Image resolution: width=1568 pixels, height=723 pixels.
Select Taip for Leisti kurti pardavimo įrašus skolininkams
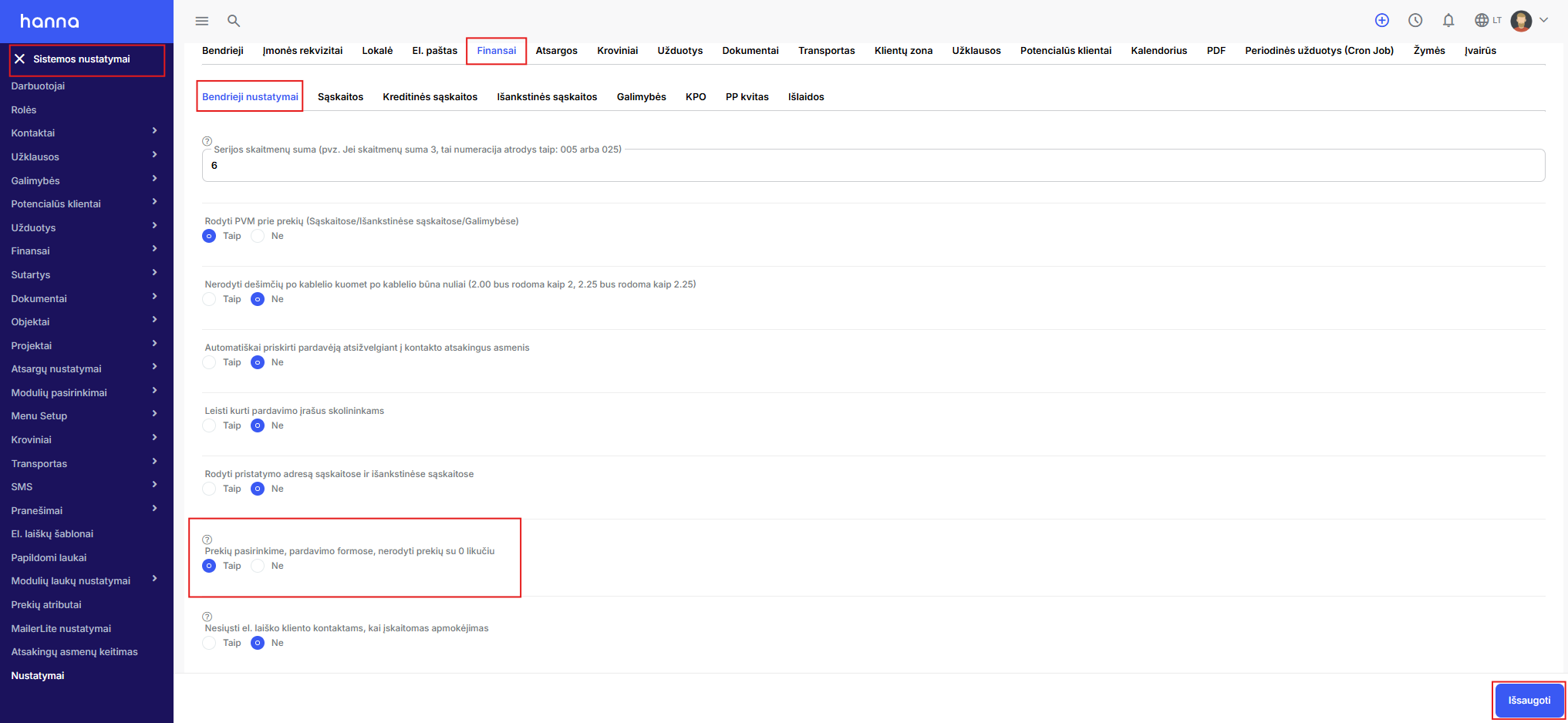(x=209, y=425)
